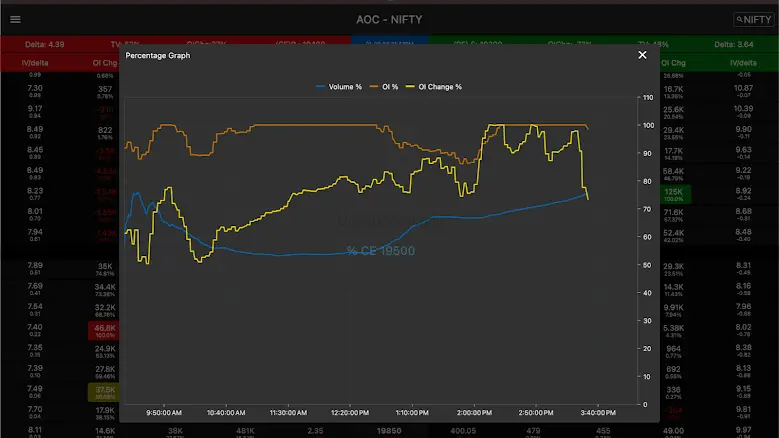Select the 32.2K OI Chg cell
Screen dimensions: 779x438
tap(105, 310)
